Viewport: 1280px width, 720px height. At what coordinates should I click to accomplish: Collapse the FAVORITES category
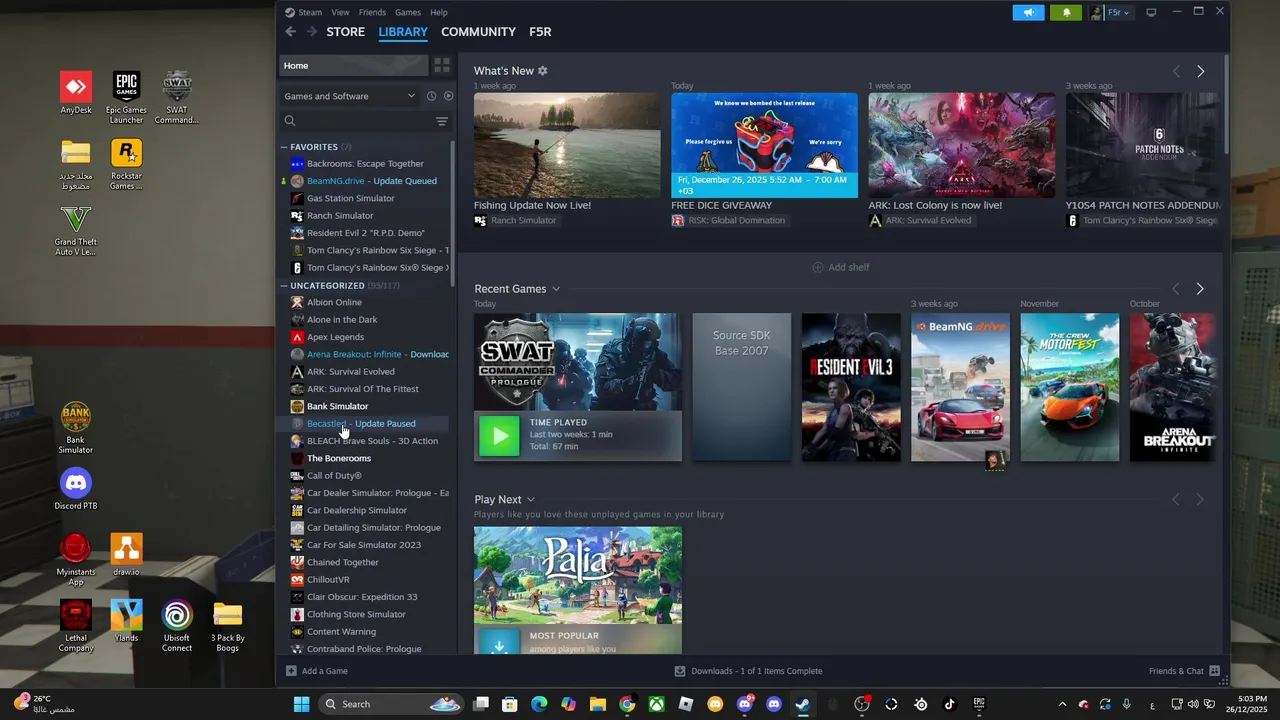tap(284, 147)
